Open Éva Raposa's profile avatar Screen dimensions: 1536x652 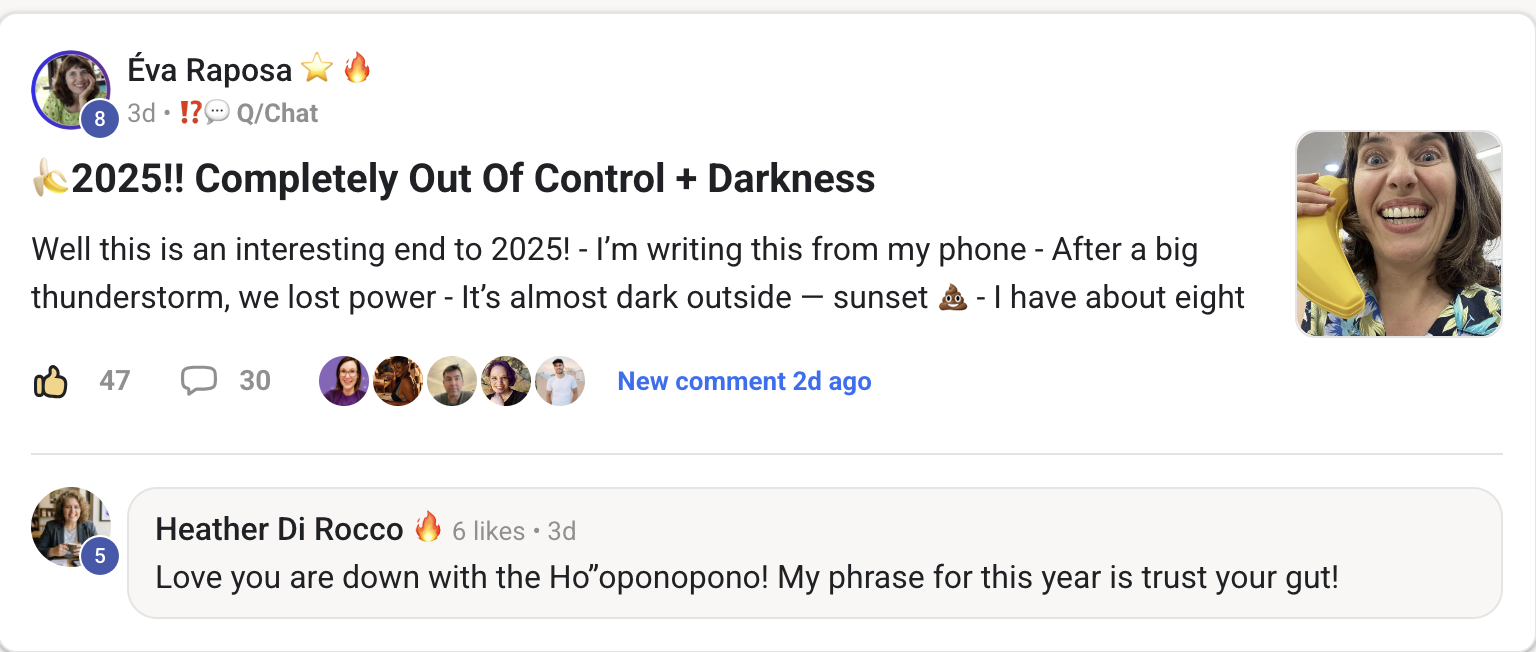[x=70, y=89]
